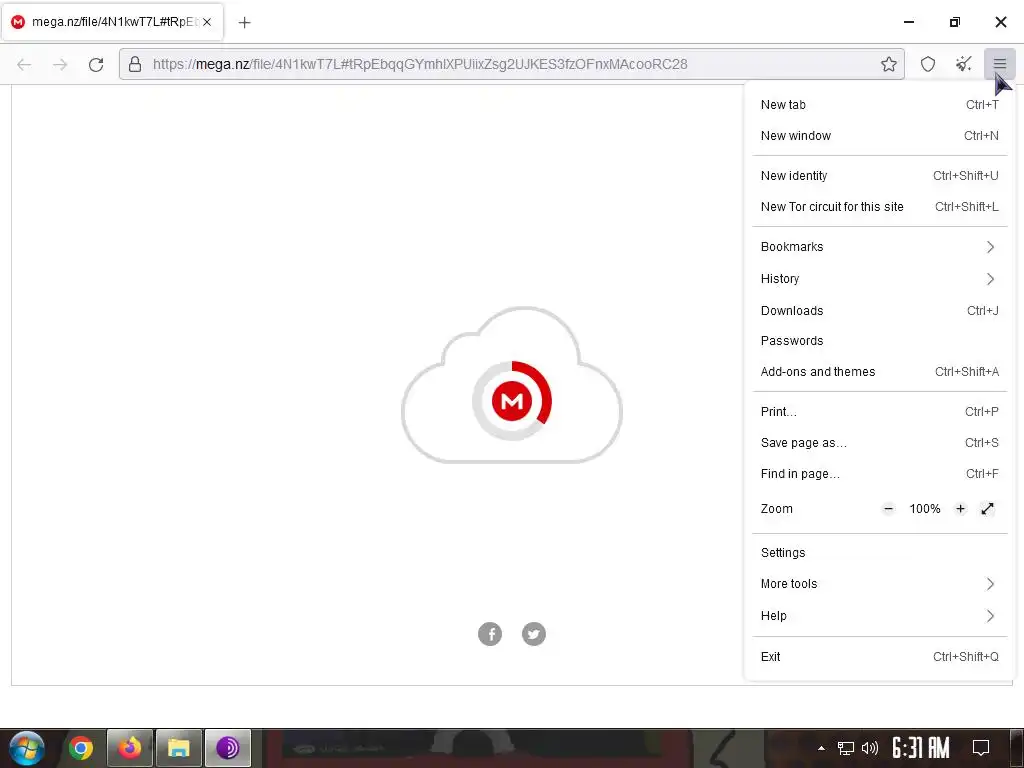Viewport: 1024px width, 768px height.
Task: Click the forward navigation arrow
Action: (60, 64)
